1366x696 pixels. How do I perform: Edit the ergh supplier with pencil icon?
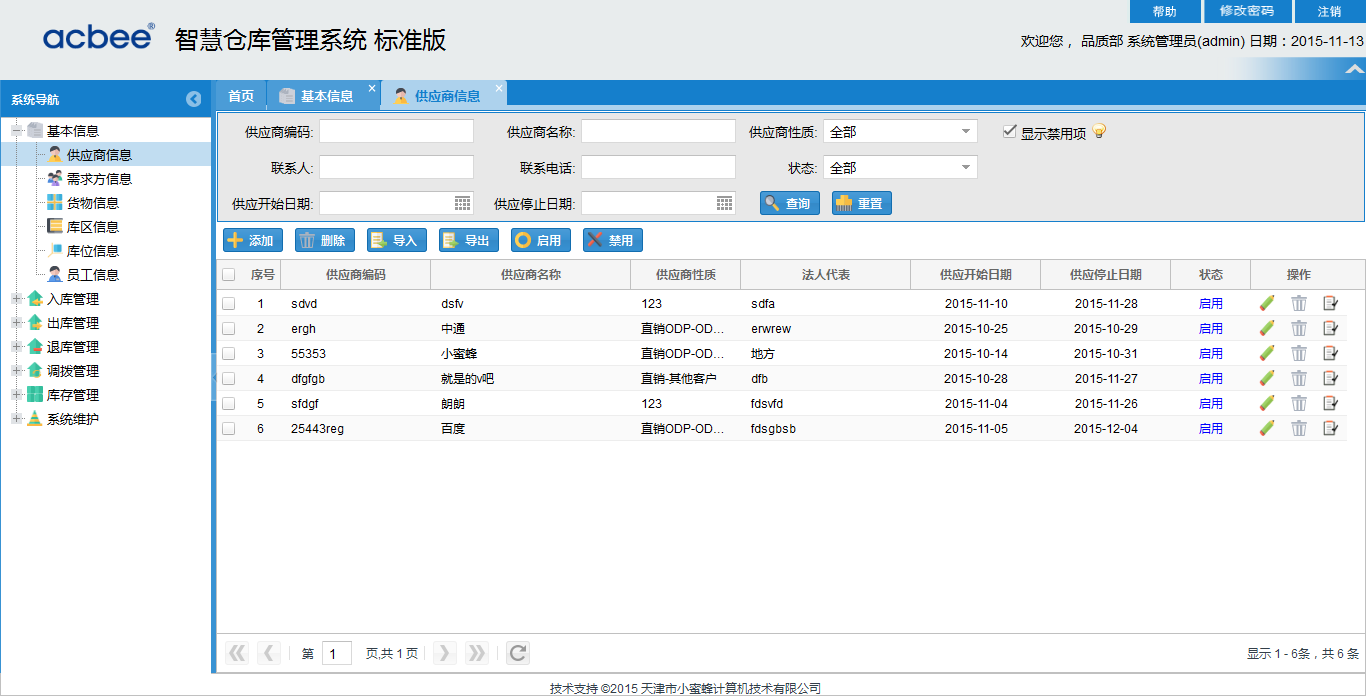[x=1267, y=328]
